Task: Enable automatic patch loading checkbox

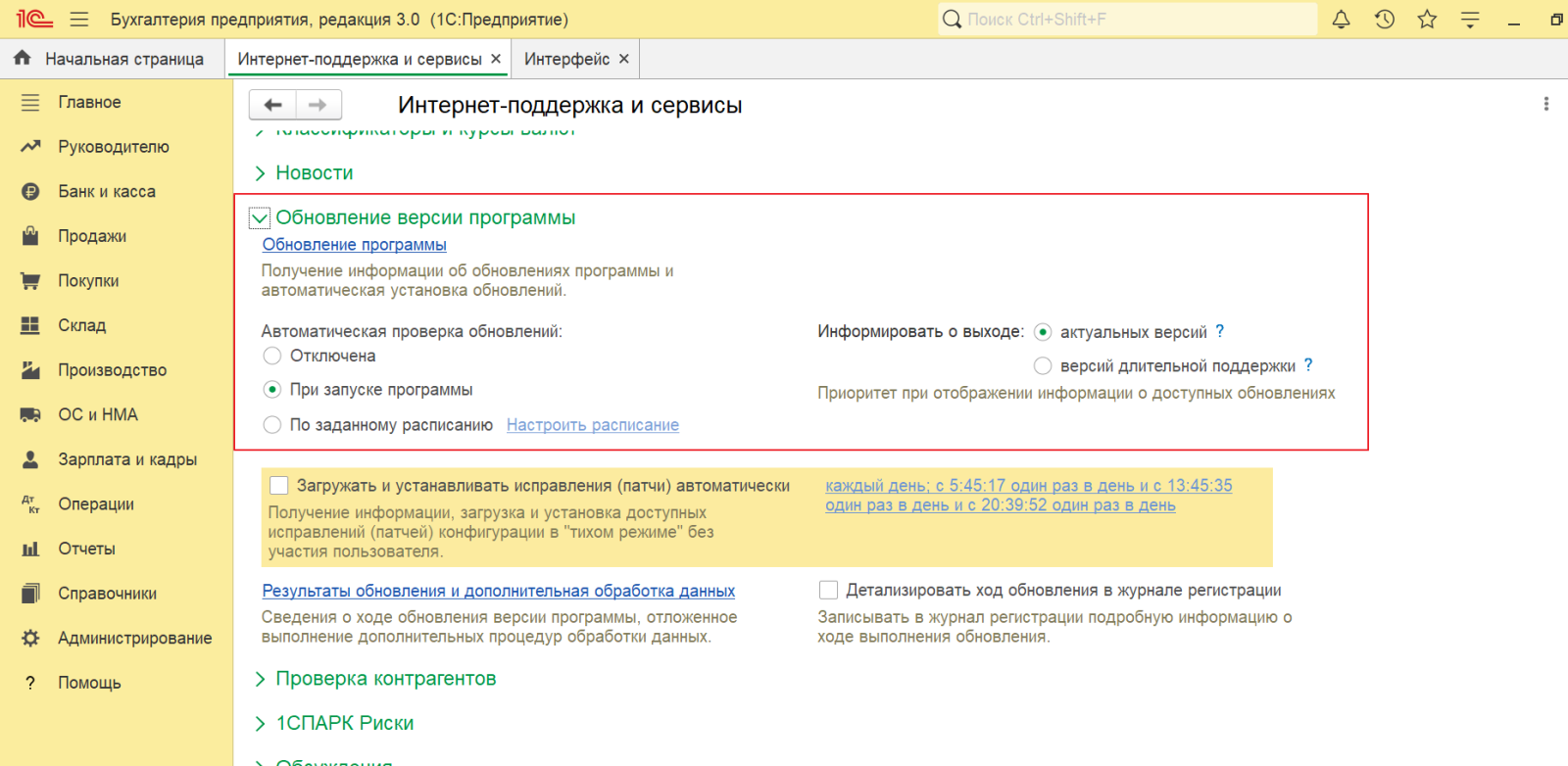Action: (279, 486)
